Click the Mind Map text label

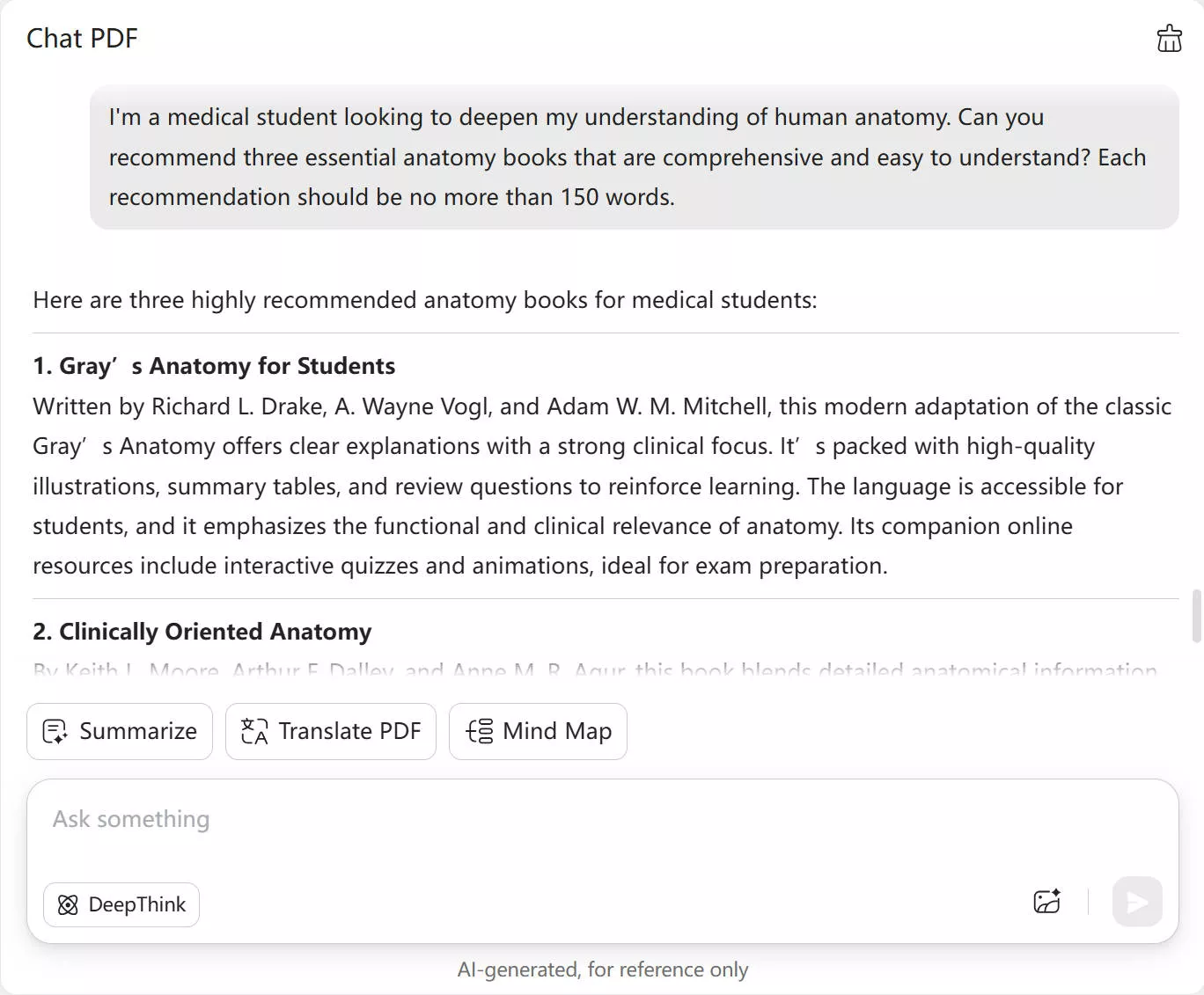557,732
